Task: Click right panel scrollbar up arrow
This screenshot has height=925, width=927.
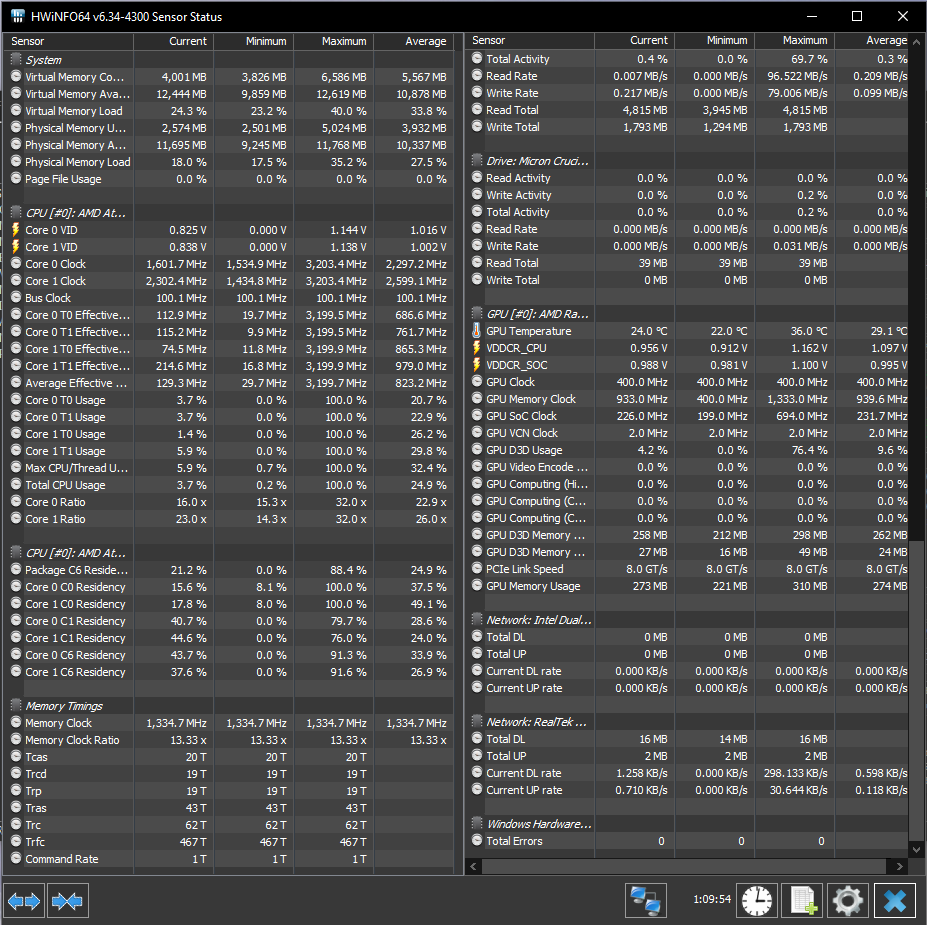Action: (x=916, y=42)
